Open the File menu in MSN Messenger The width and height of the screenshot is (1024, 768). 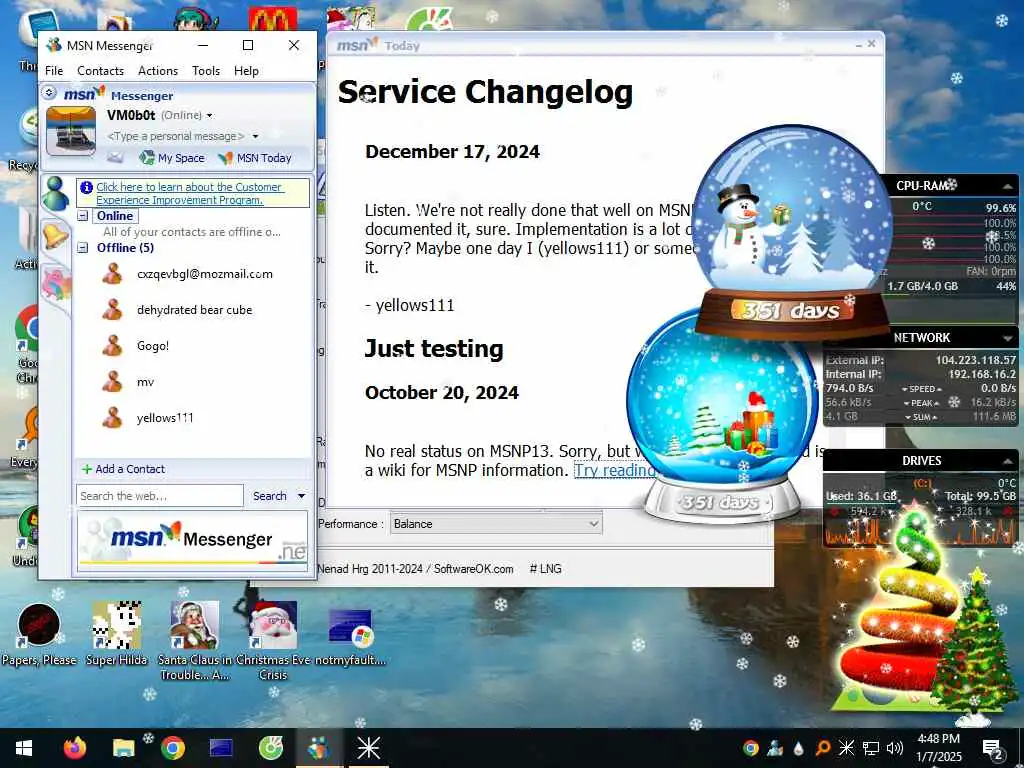(x=54, y=71)
